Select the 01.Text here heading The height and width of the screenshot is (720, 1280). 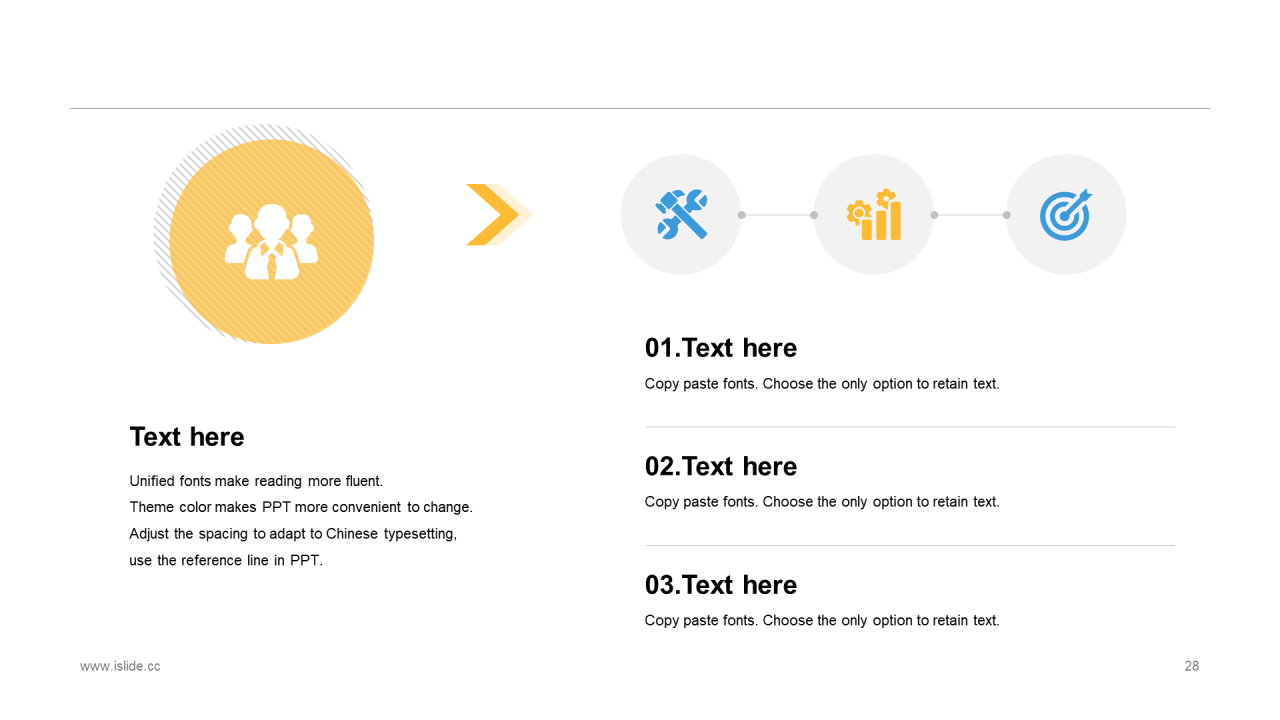coord(721,348)
